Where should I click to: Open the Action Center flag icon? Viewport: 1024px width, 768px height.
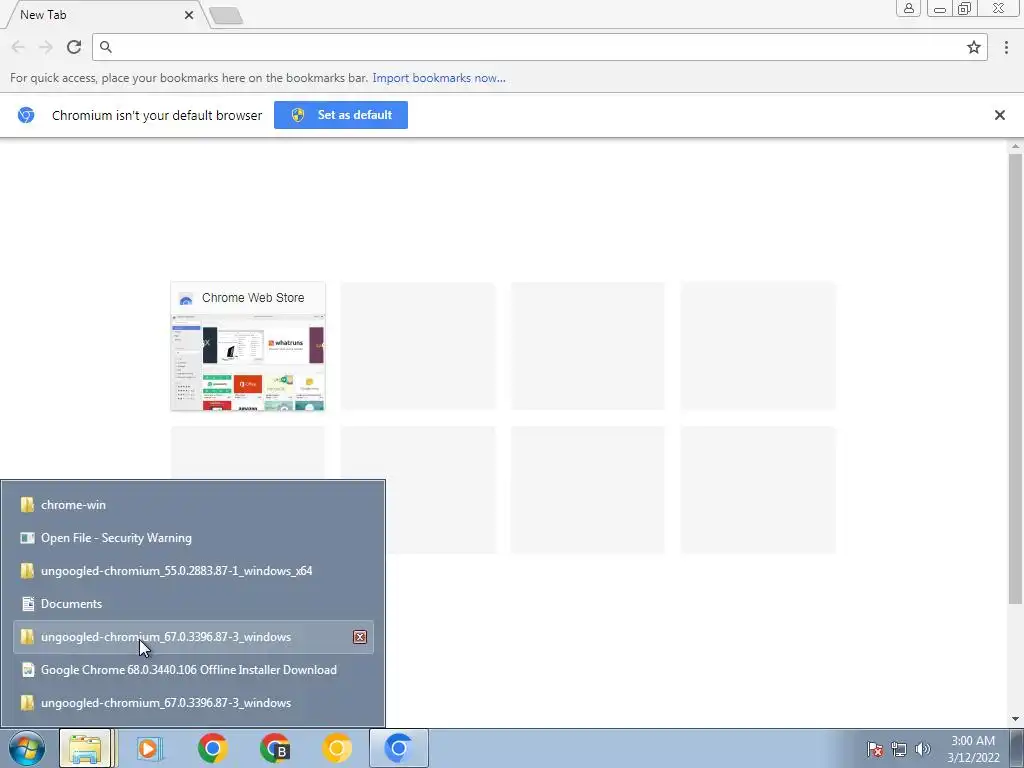coord(874,749)
